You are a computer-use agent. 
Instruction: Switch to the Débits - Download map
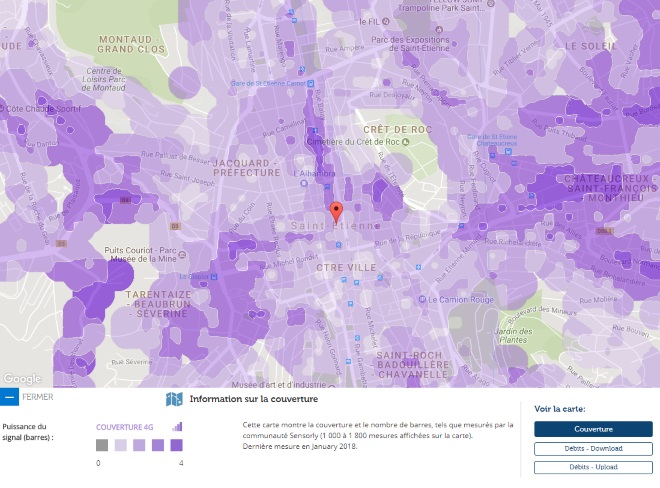coord(593,448)
